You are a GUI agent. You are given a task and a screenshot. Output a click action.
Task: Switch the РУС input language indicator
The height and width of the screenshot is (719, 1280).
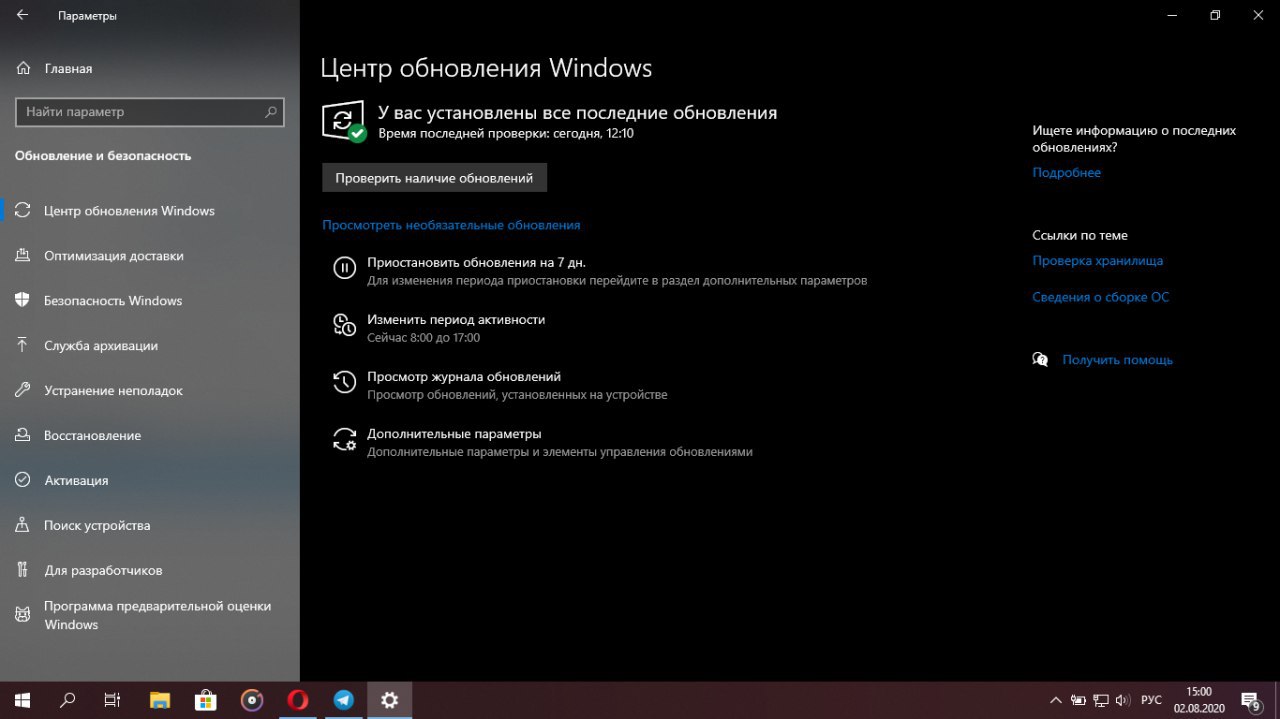1151,700
